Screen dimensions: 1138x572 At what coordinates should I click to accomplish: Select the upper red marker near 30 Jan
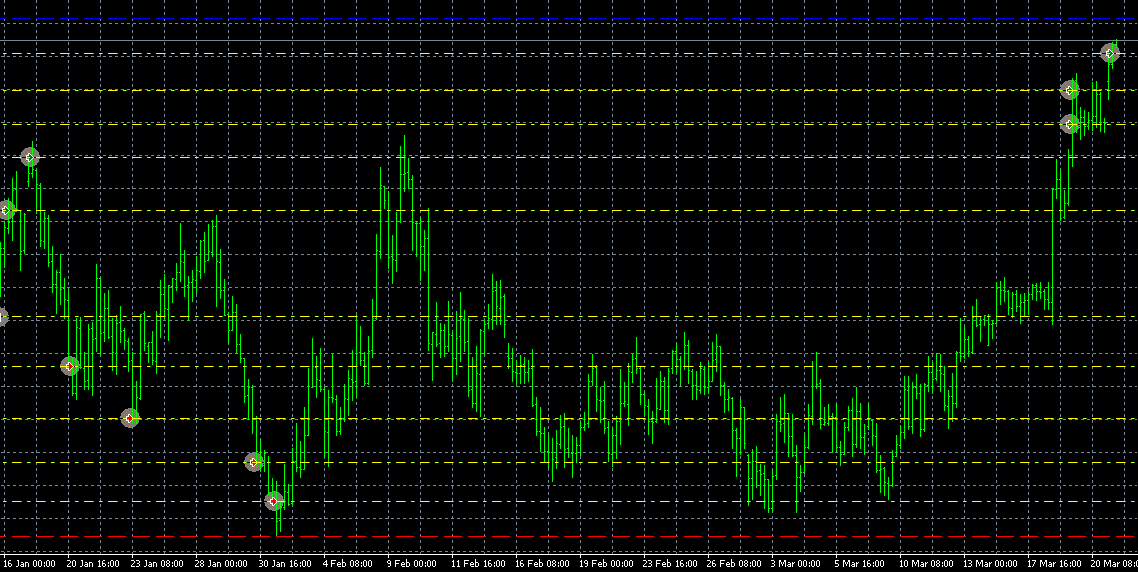(x=253, y=462)
